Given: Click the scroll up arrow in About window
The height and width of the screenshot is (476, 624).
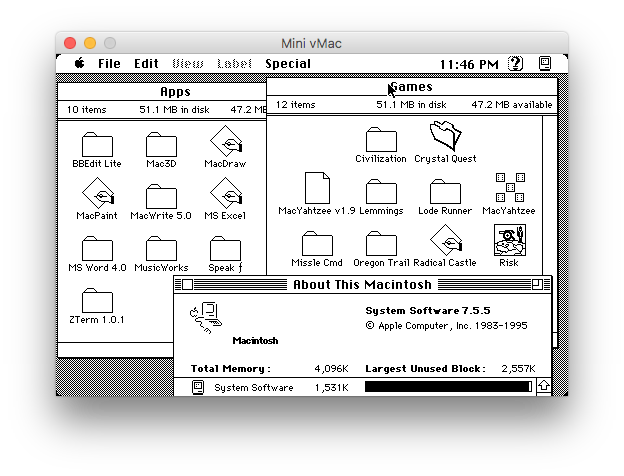Looking at the screenshot, I should click(544, 386).
